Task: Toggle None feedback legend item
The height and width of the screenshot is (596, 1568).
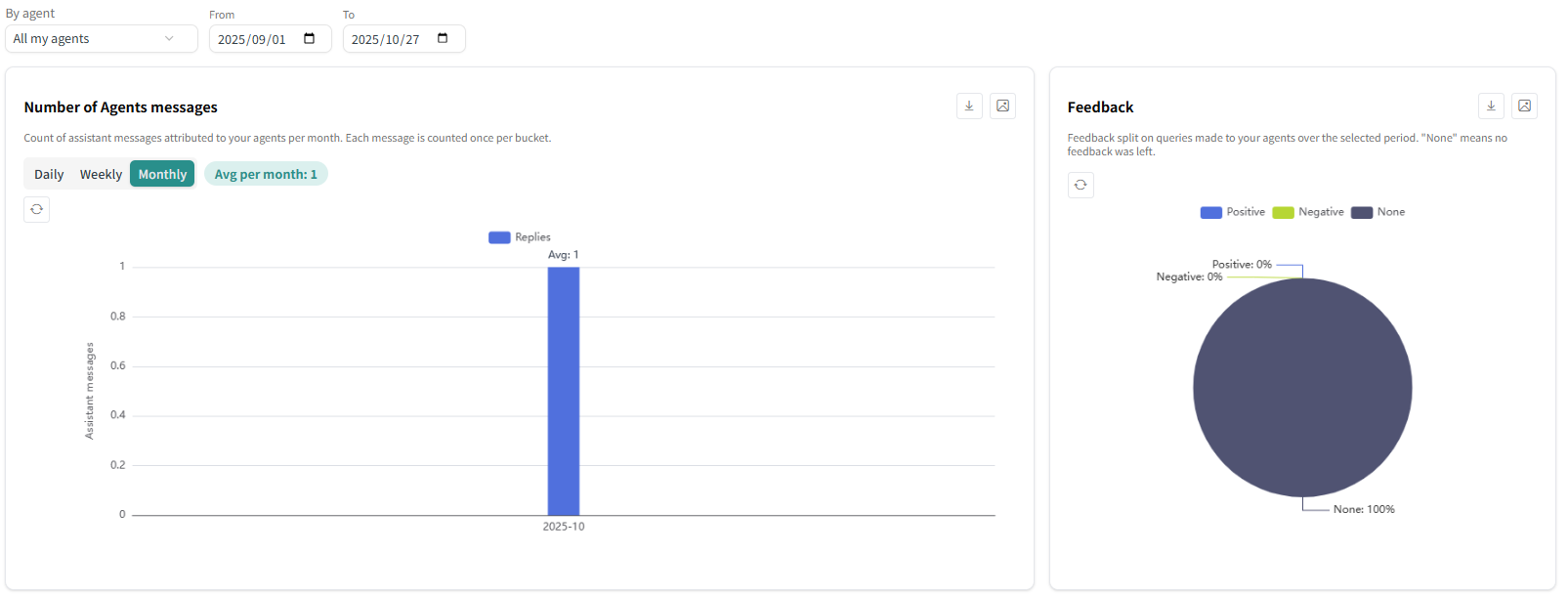Action: click(x=1378, y=212)
